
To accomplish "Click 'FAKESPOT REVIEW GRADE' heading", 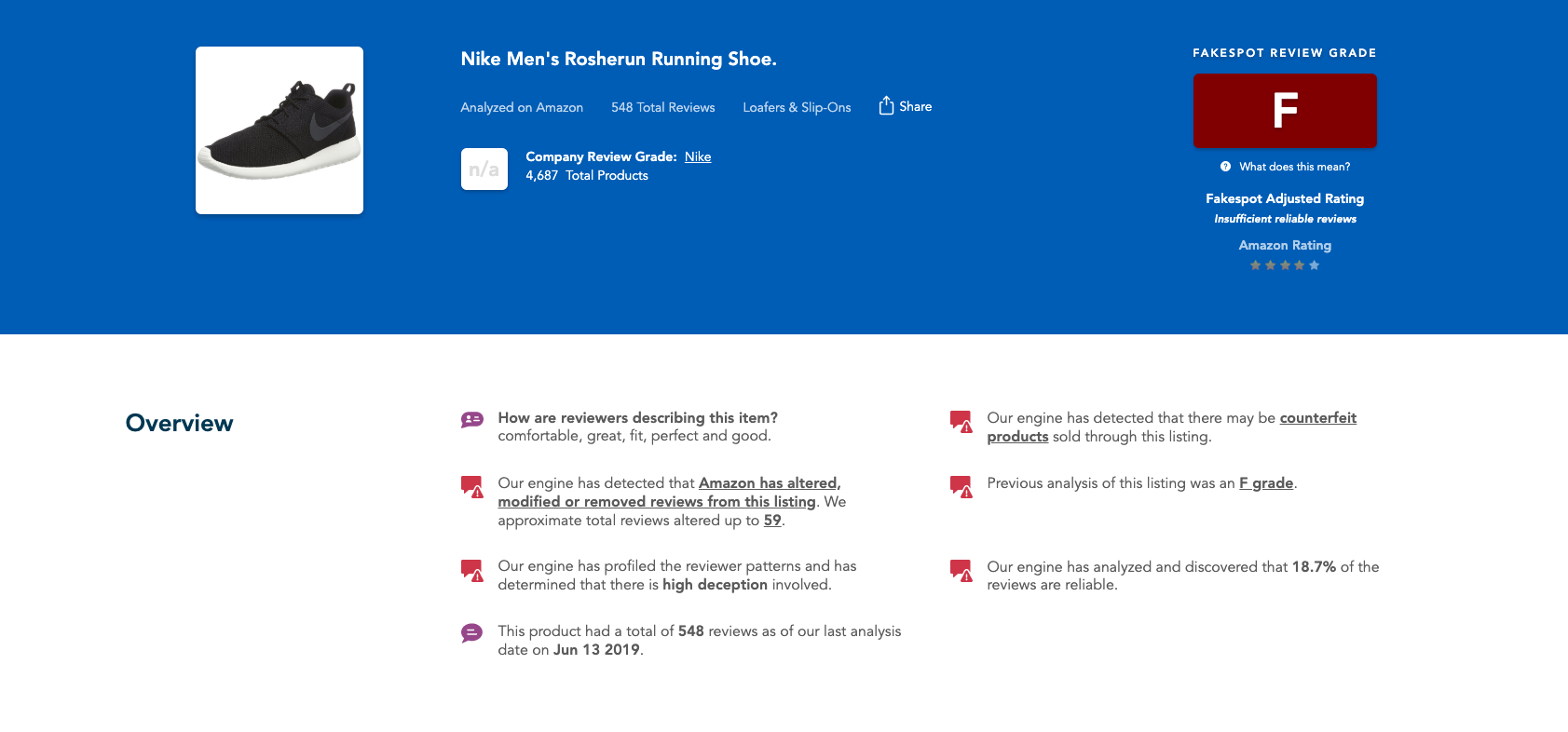I will click(x=1285, y=53).
